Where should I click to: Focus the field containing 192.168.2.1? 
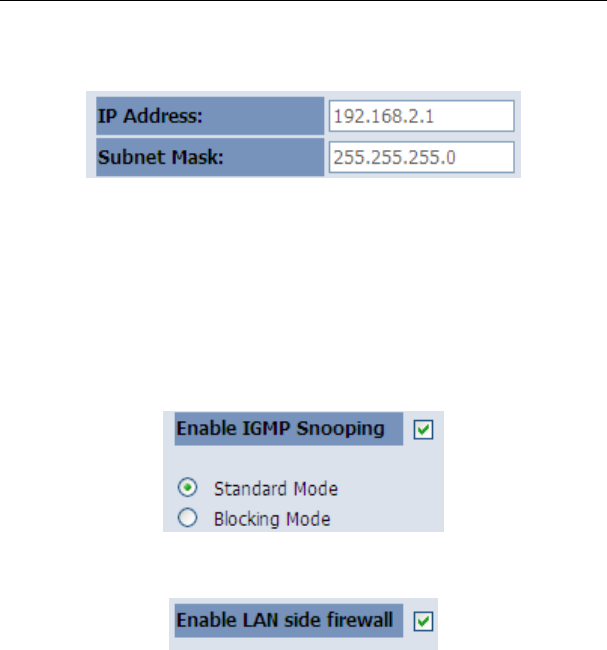pyautogui.click(x=420, y=116)
